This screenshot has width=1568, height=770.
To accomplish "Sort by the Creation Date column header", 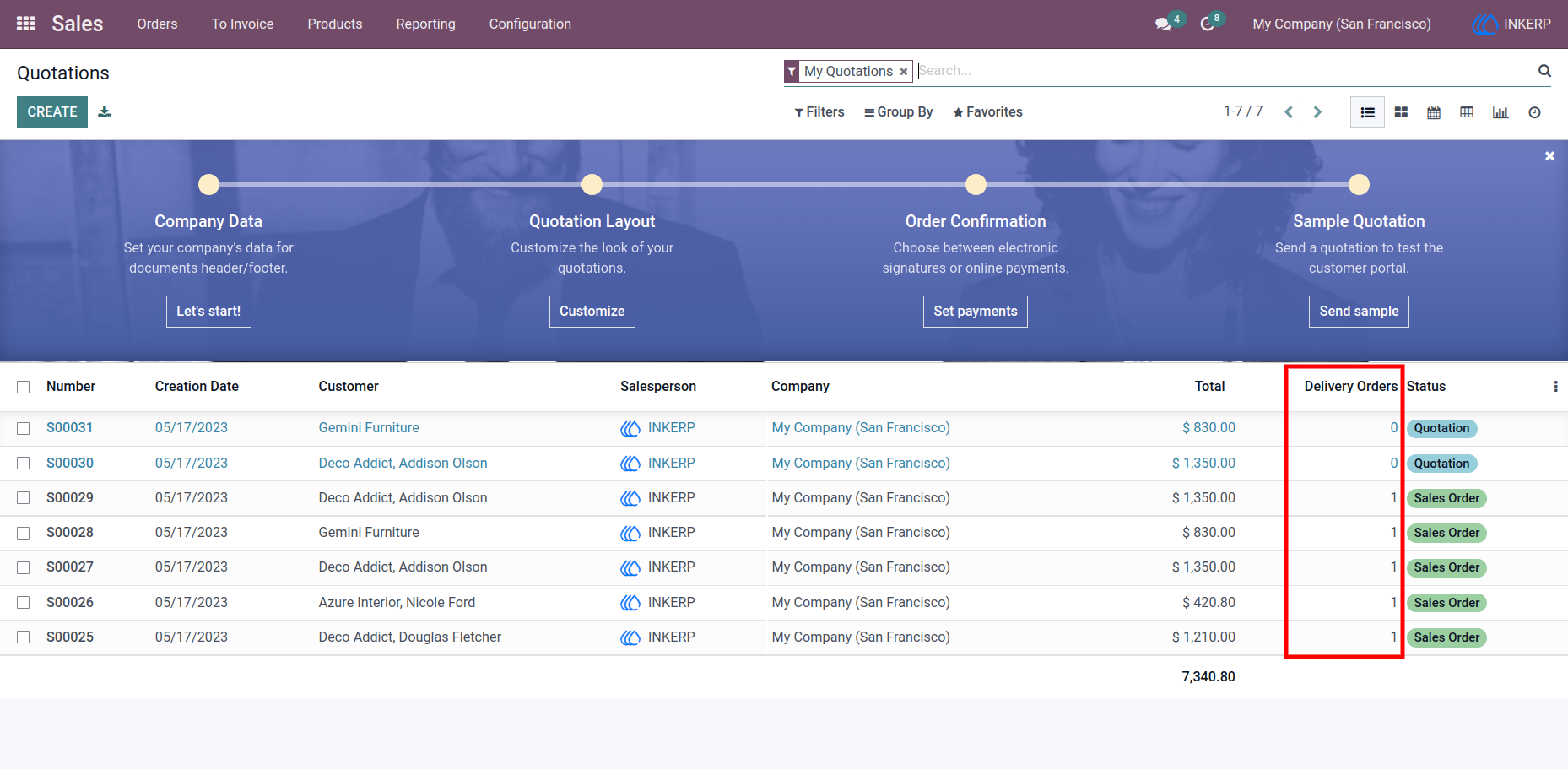I will tap(197, 387).
